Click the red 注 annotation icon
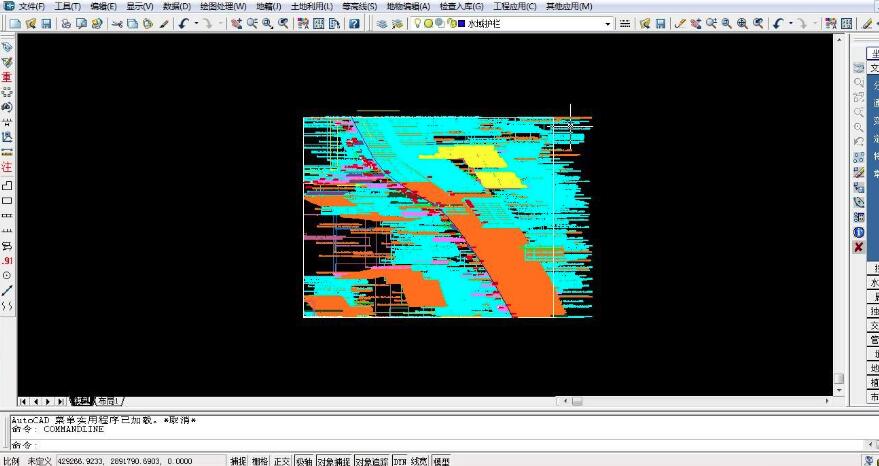Image resolution: width=879 pixels, height=466 pixels. click(7, 167)
